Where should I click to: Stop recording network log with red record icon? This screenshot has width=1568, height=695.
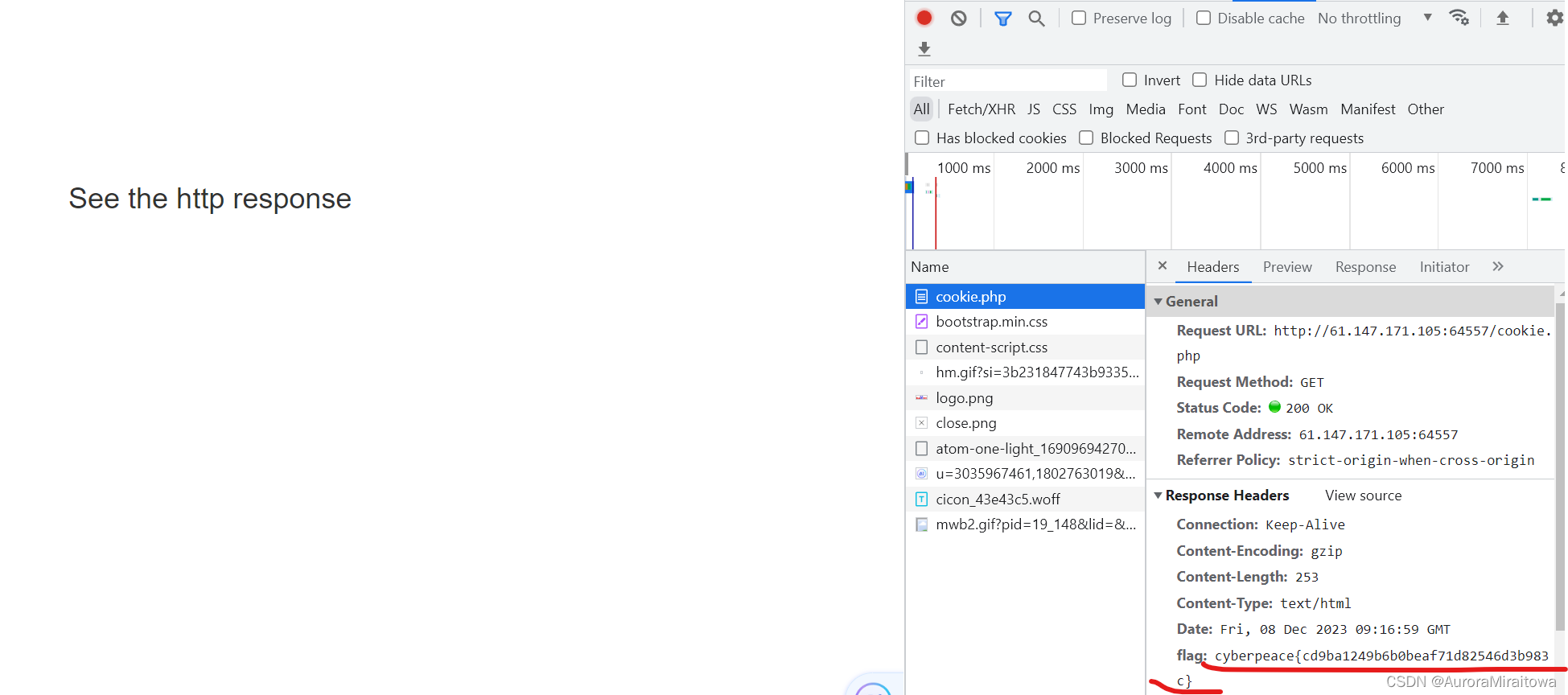point(924,18)
